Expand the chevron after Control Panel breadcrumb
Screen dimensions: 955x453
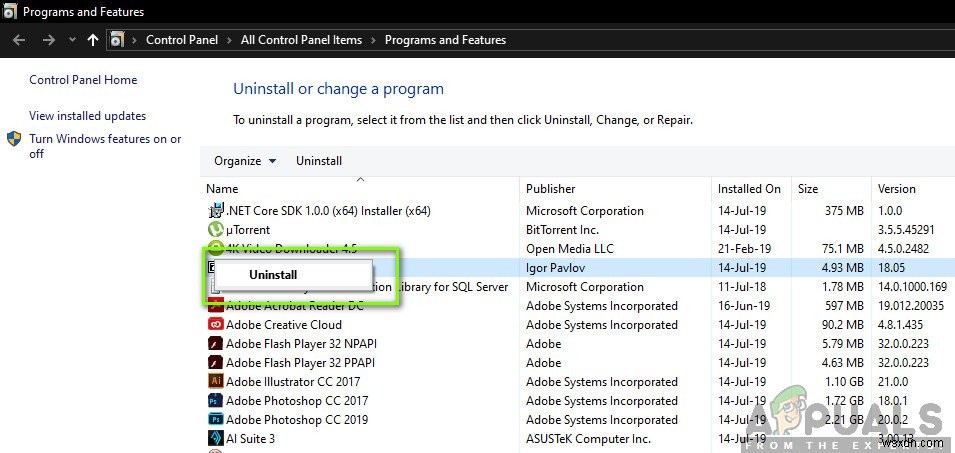tap(231, 40)
